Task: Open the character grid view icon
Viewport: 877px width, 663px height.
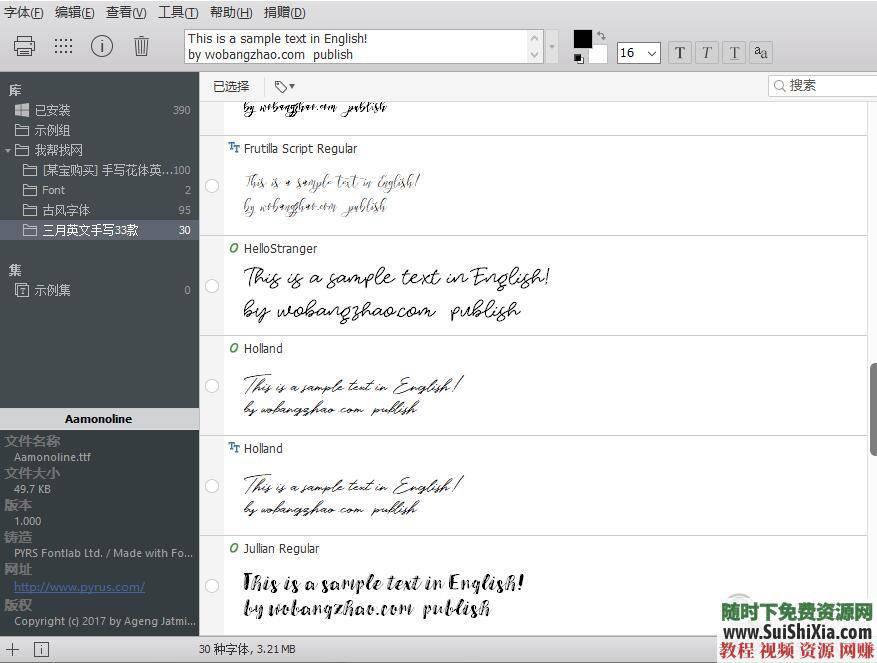Action: point(63,46)
